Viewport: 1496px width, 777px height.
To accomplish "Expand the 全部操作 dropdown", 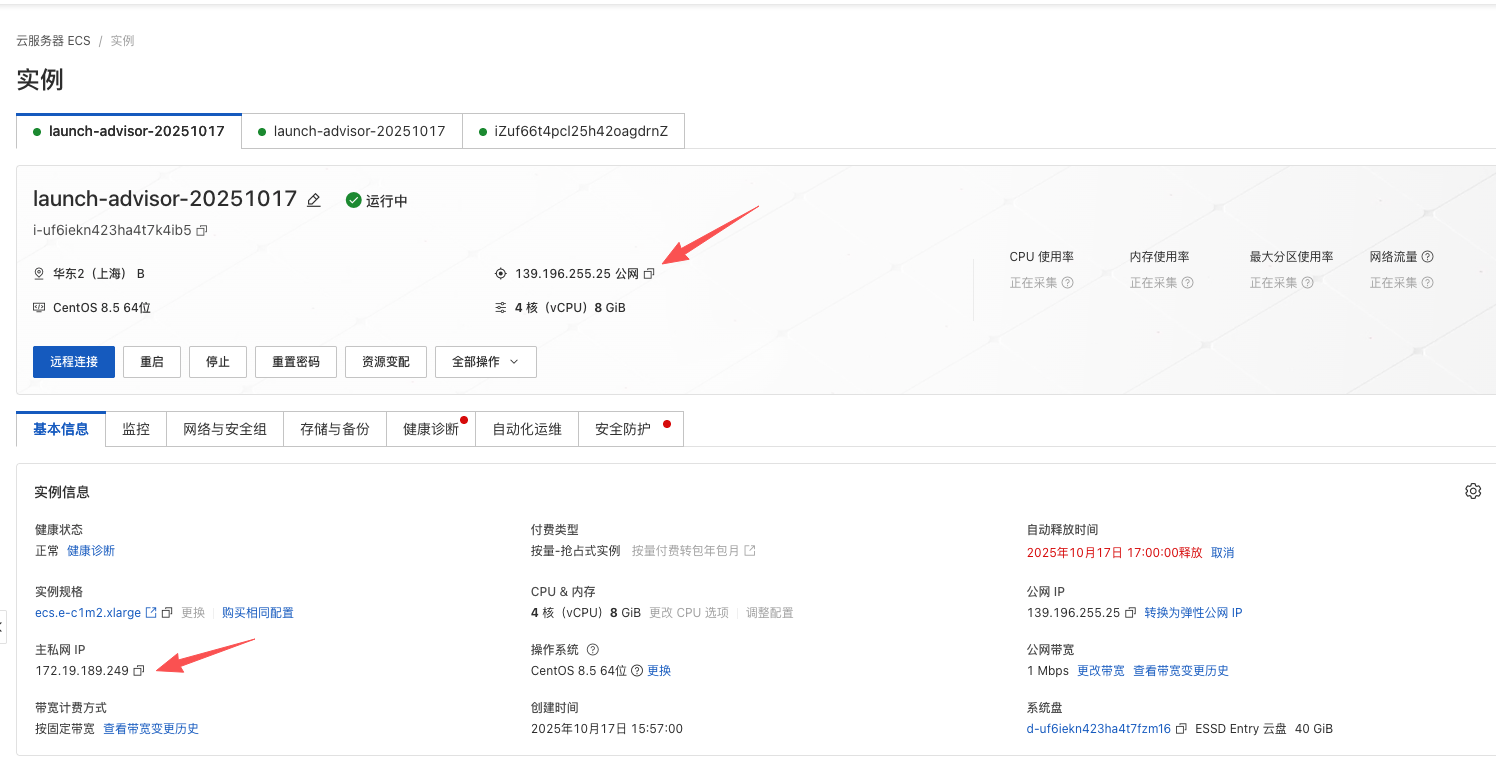I will tap(485, 362).
